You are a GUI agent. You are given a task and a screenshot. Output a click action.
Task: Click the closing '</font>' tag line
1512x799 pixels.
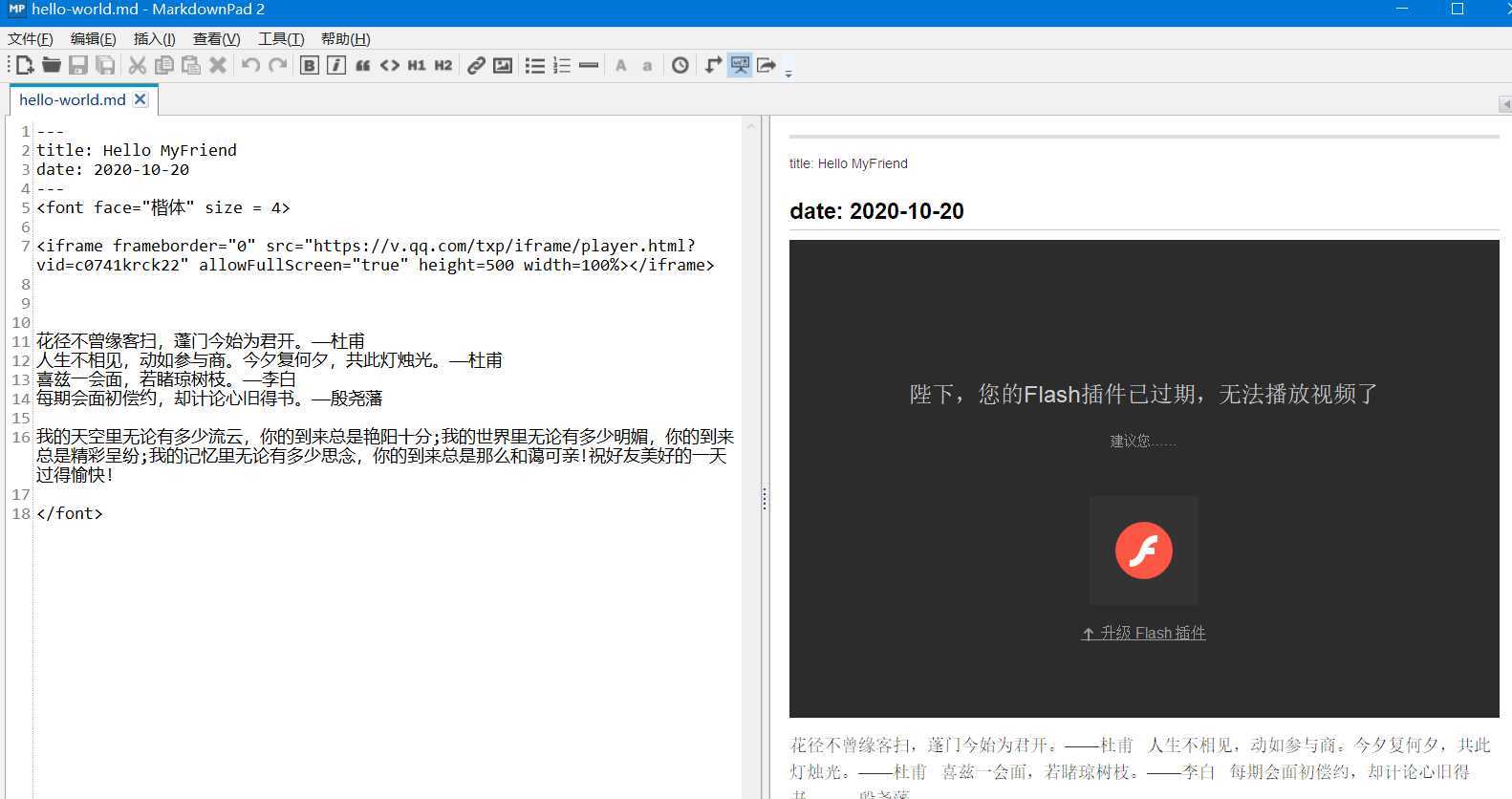click(69, 513)
